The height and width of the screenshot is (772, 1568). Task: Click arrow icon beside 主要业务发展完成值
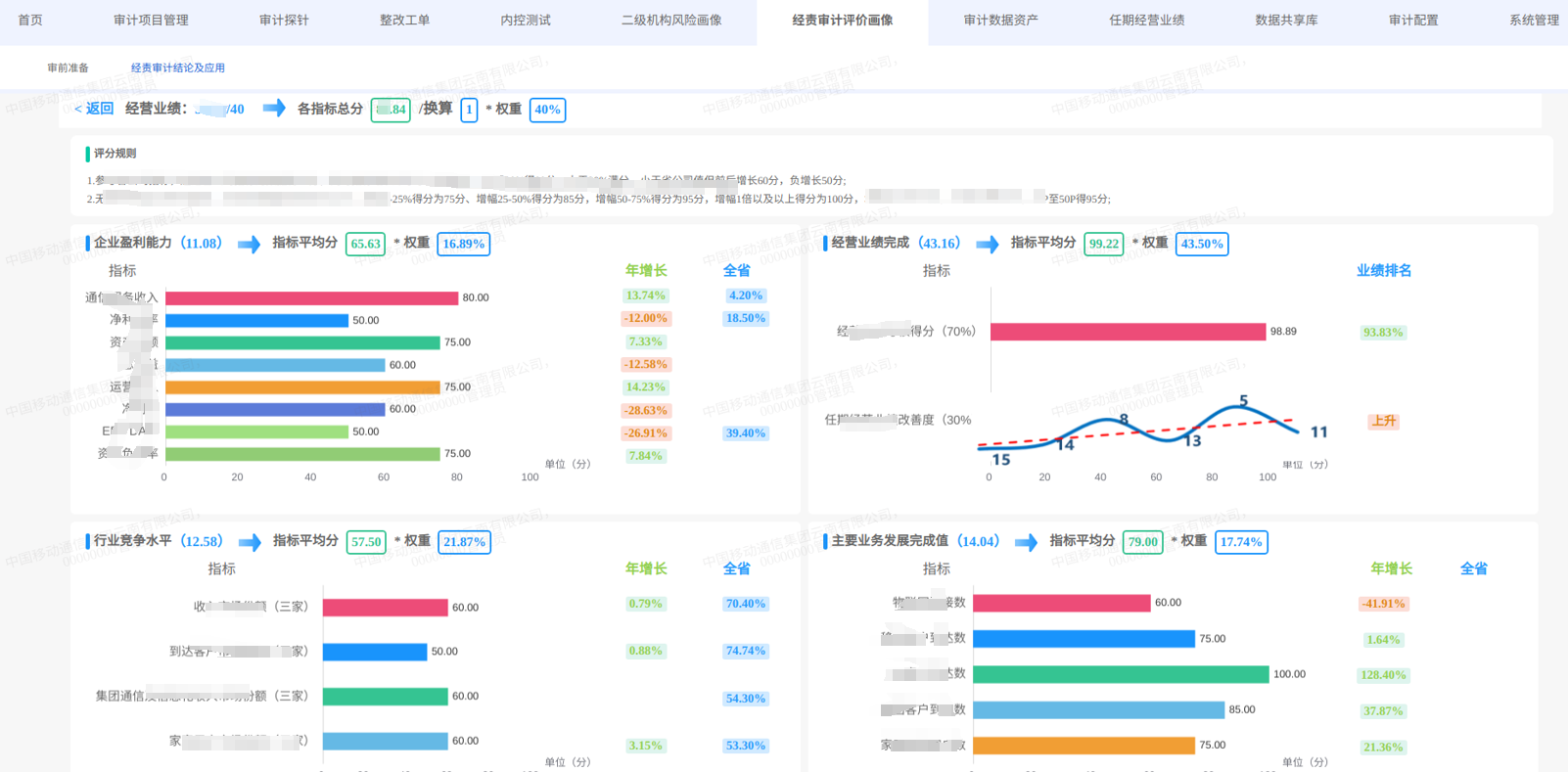pos(1026,542)
